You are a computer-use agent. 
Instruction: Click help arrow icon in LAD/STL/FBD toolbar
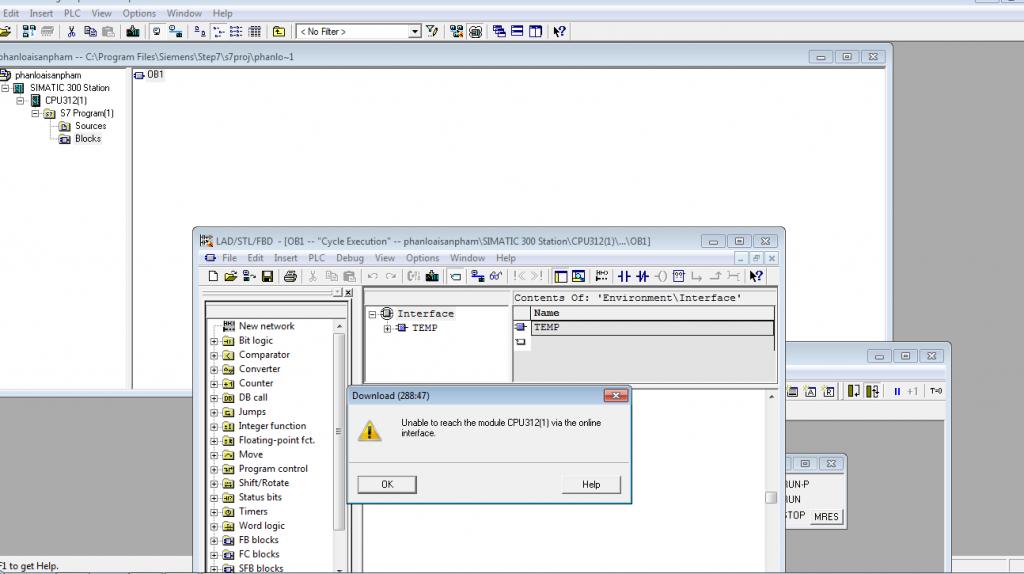click(756, 276)
